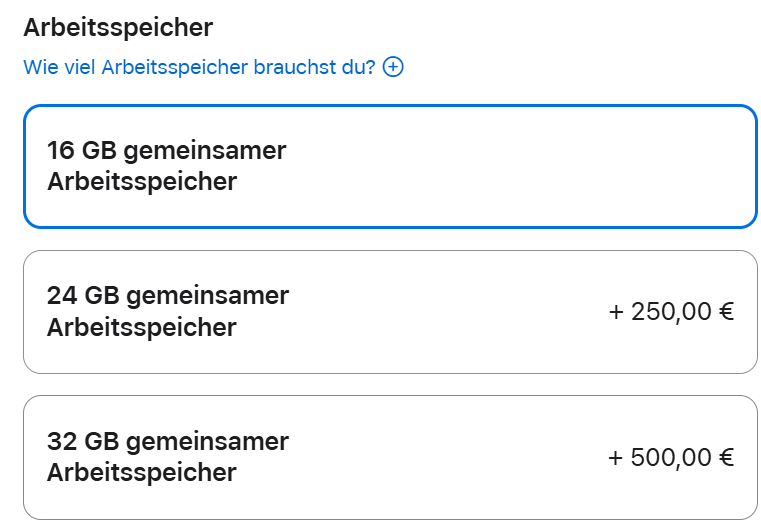Viewport: 761px width, 528px height.
Task: Select the 16 GB gemeinsamer Arbeitsspeicher option
Action: click(390, 166)
